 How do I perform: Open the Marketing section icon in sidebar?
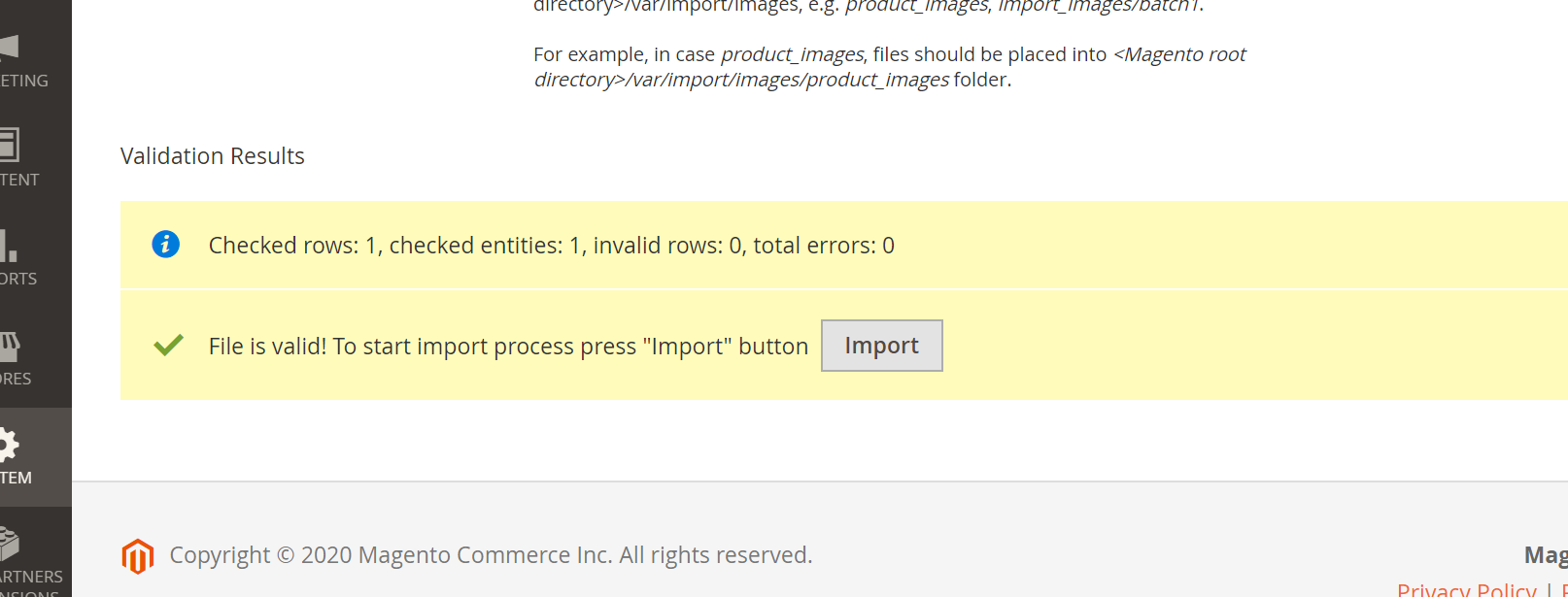pyautogui.click(x=10, y=44)
